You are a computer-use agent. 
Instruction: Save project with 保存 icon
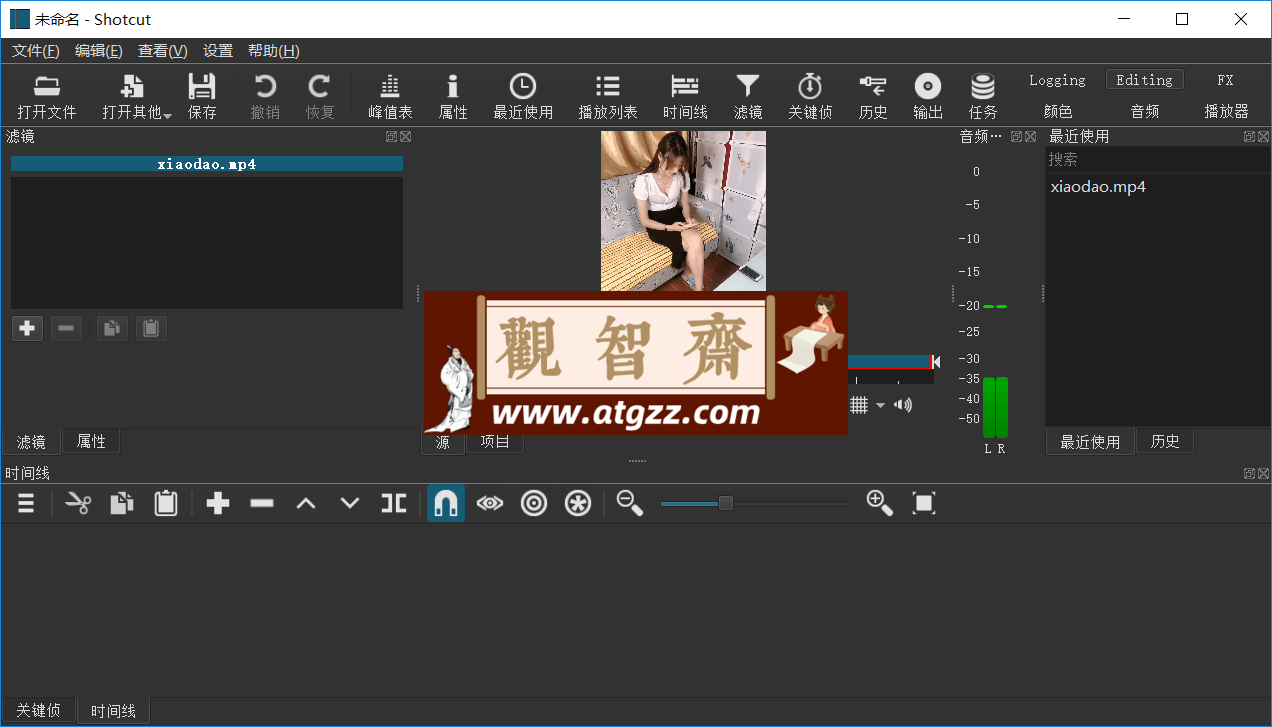(x=202, y=97)
